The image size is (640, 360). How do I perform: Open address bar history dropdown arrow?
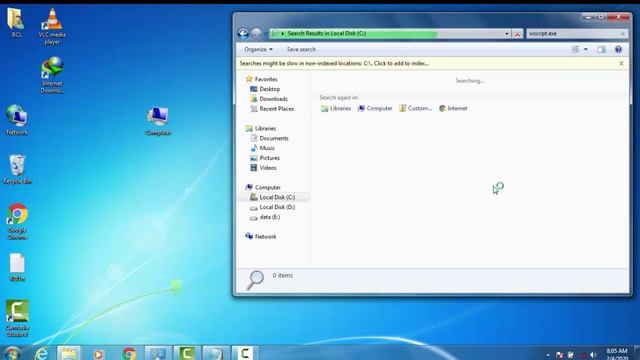pos(507,34)
